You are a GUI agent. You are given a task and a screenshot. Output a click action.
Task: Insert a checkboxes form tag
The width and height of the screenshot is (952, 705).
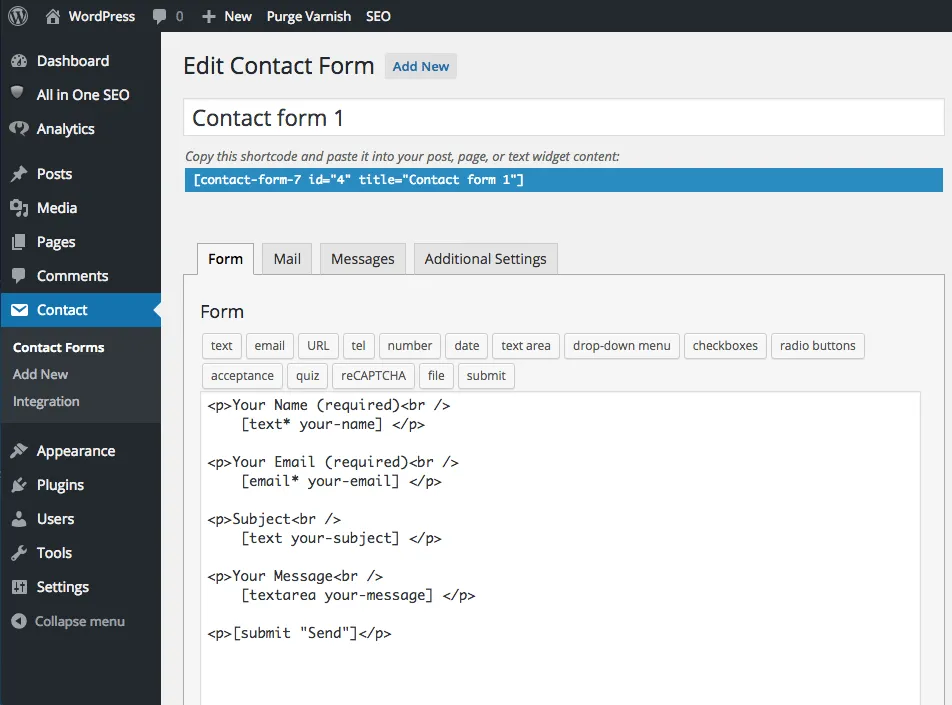(725, 346)
